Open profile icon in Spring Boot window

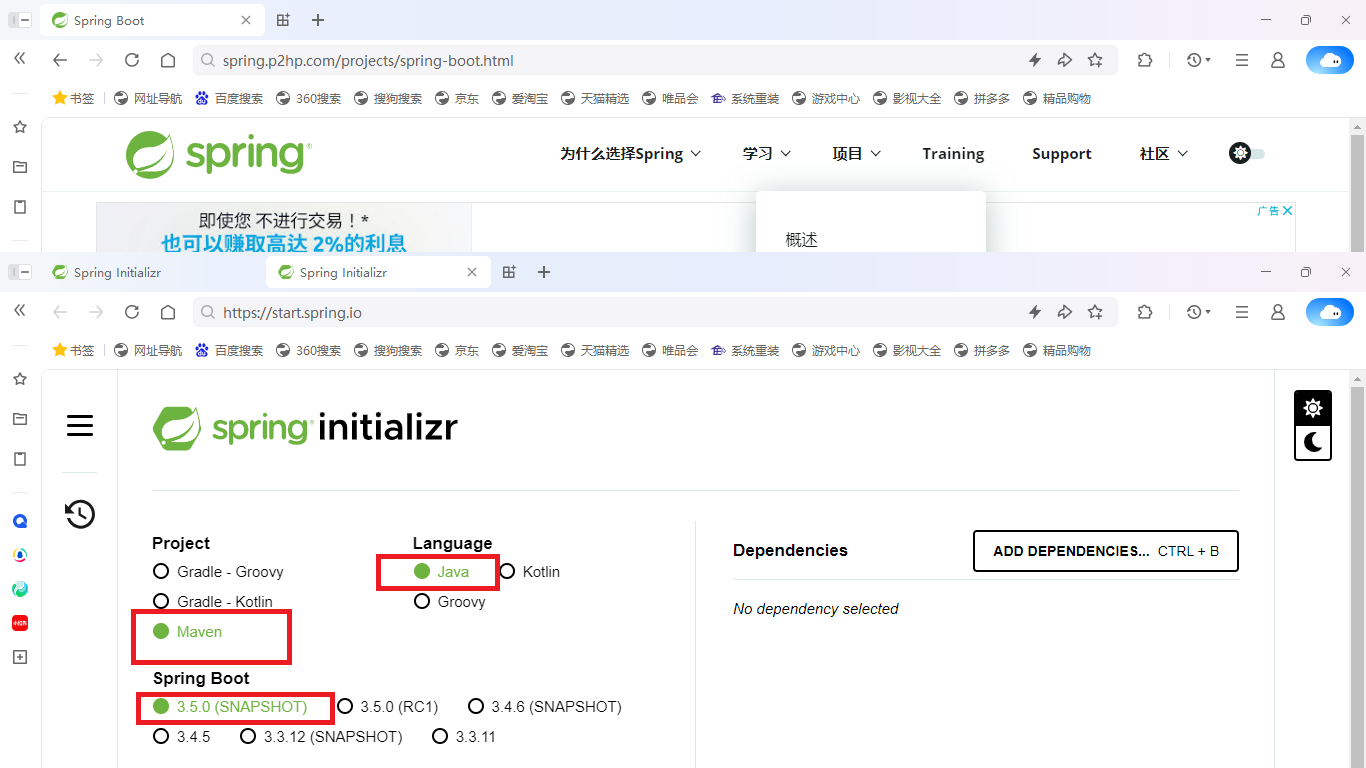click(1278, 60)
